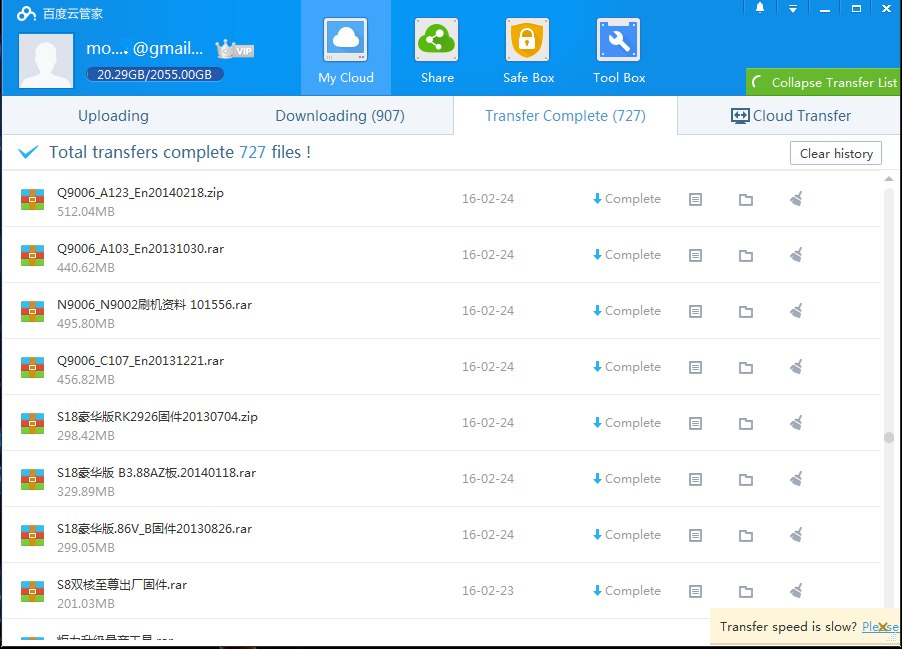Clear the transfer history
The width and height of the screenshot is (902, 649).
pos(836,154)
